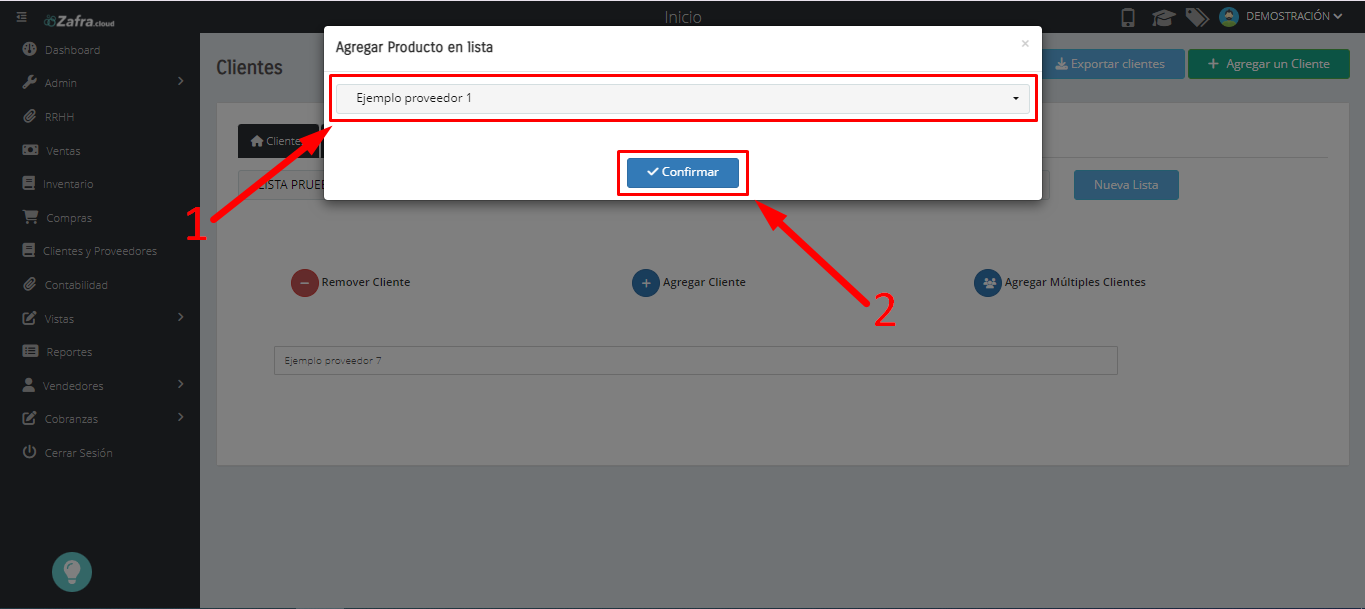Click the Confirmar button

coord(683,172)
